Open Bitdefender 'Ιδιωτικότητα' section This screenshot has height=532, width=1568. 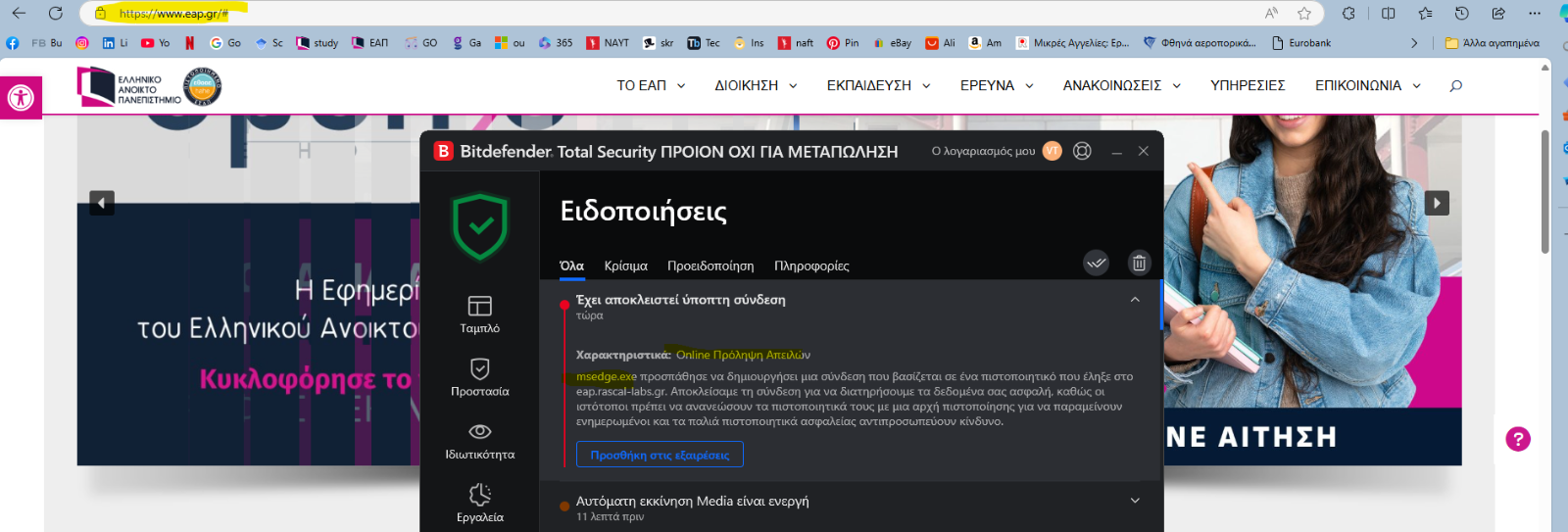[x=479, y=441]
